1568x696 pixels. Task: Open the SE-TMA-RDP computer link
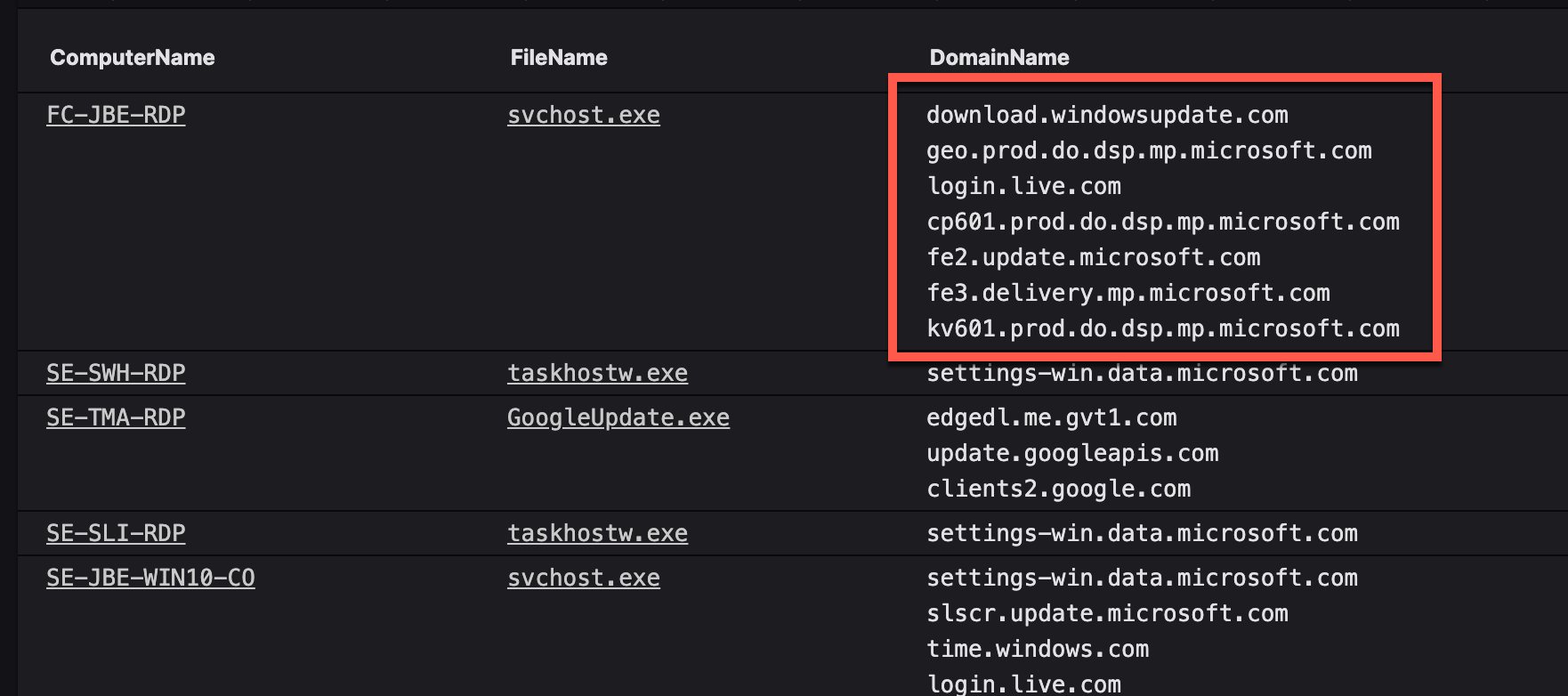tap(116, 417)
